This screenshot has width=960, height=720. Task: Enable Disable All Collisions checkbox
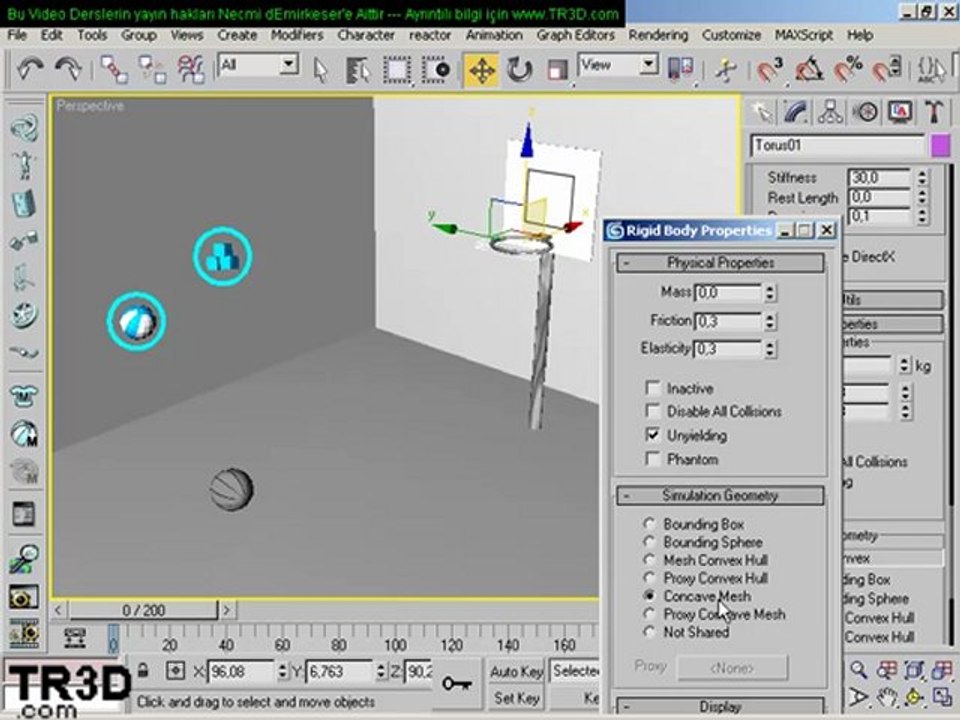click(x=653, y=411)
